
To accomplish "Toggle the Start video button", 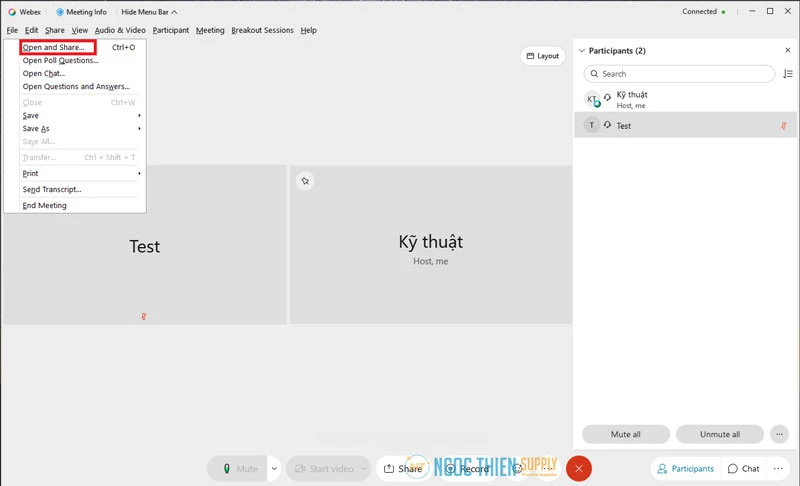I will 322,469.
